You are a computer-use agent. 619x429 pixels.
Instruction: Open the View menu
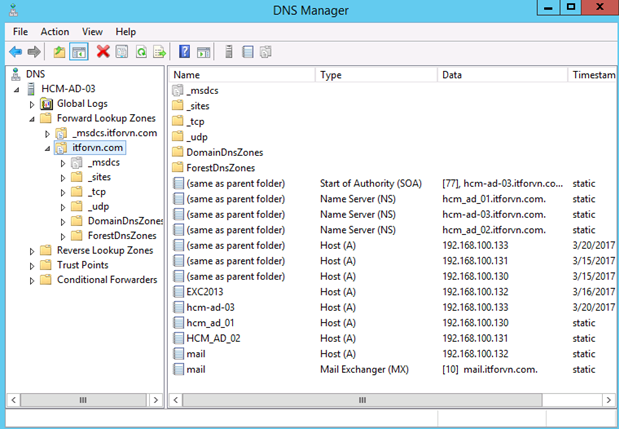(92, 32)
